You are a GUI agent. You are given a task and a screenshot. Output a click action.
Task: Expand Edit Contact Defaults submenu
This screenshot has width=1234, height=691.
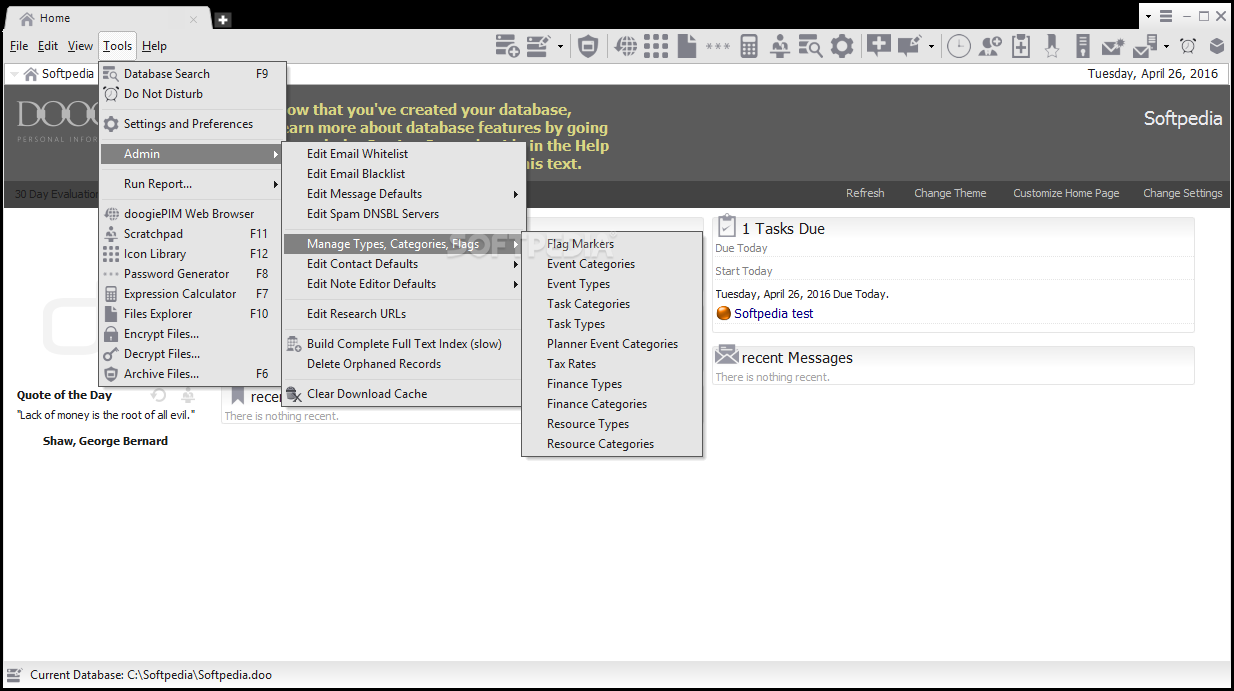tap(404, 264)
